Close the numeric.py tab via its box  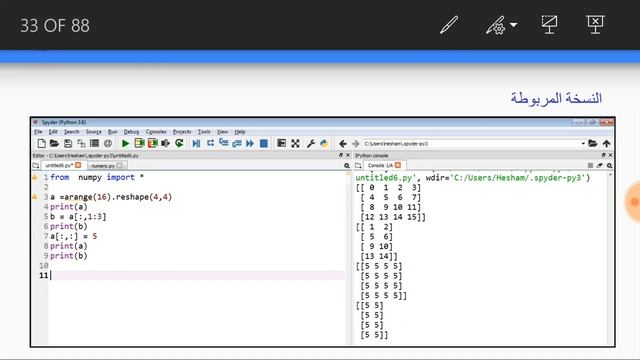tap(120, 165)
